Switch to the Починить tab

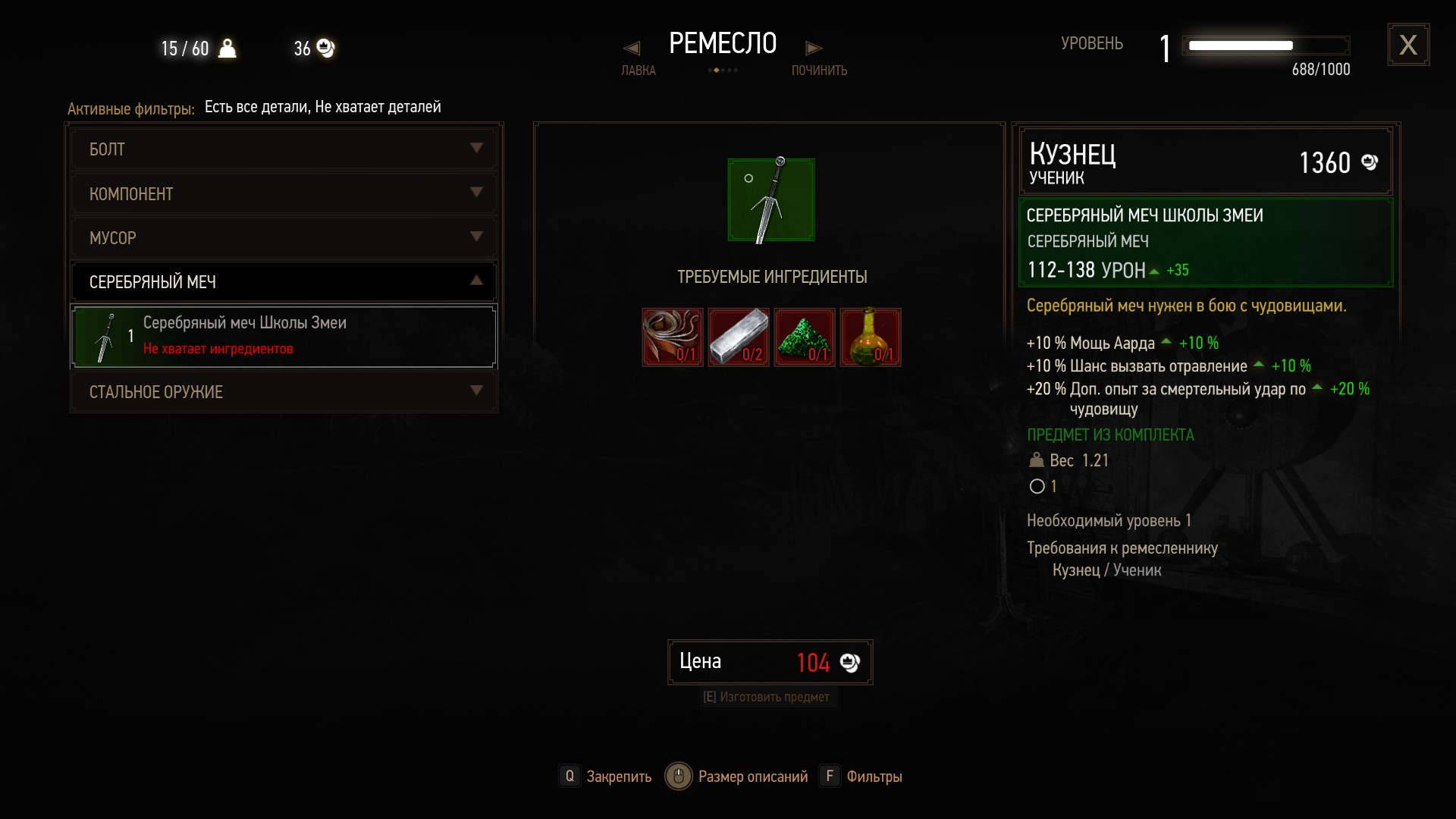[819, 71]
